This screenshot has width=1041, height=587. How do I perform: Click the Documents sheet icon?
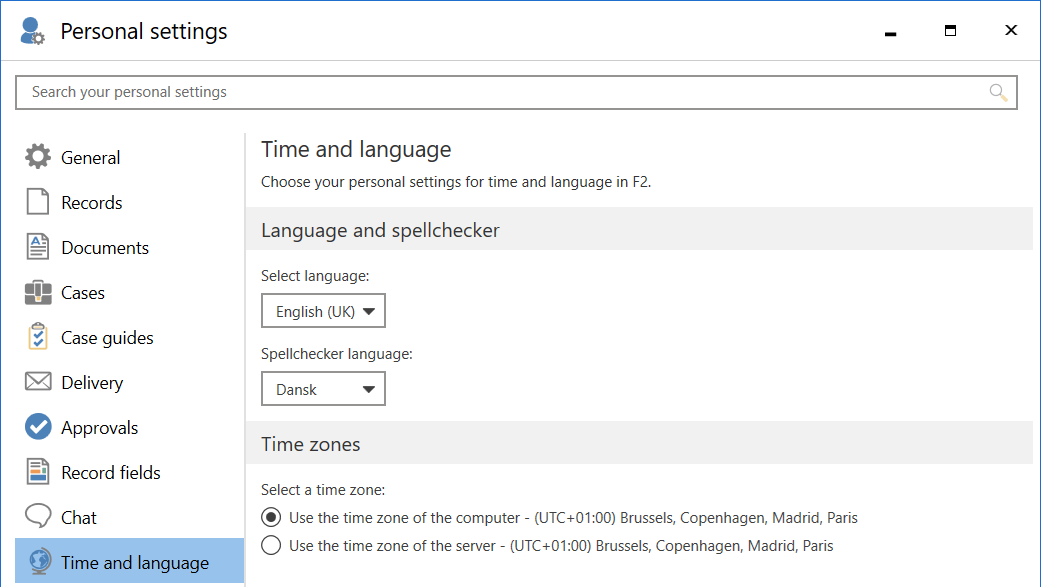38,246
